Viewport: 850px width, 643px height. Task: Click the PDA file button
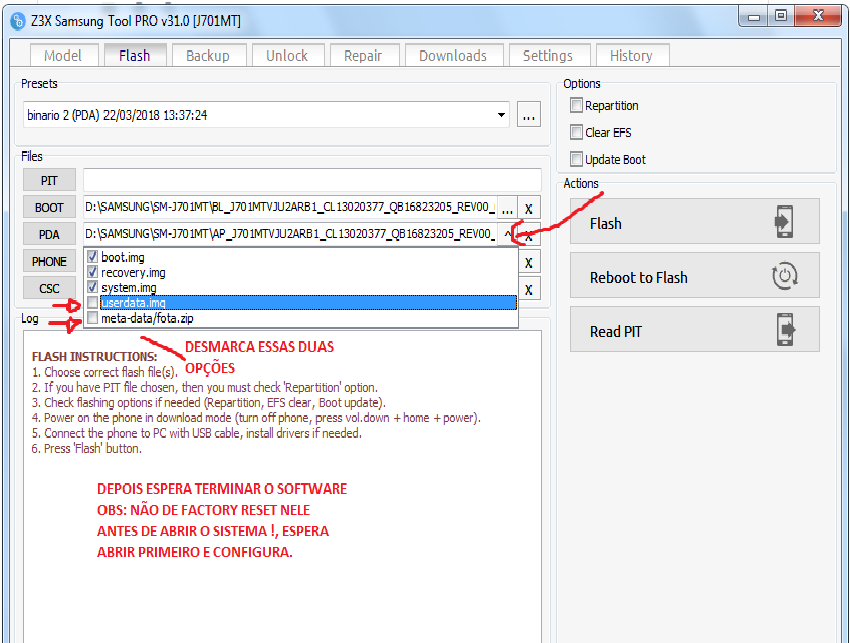tap(49, 235)
